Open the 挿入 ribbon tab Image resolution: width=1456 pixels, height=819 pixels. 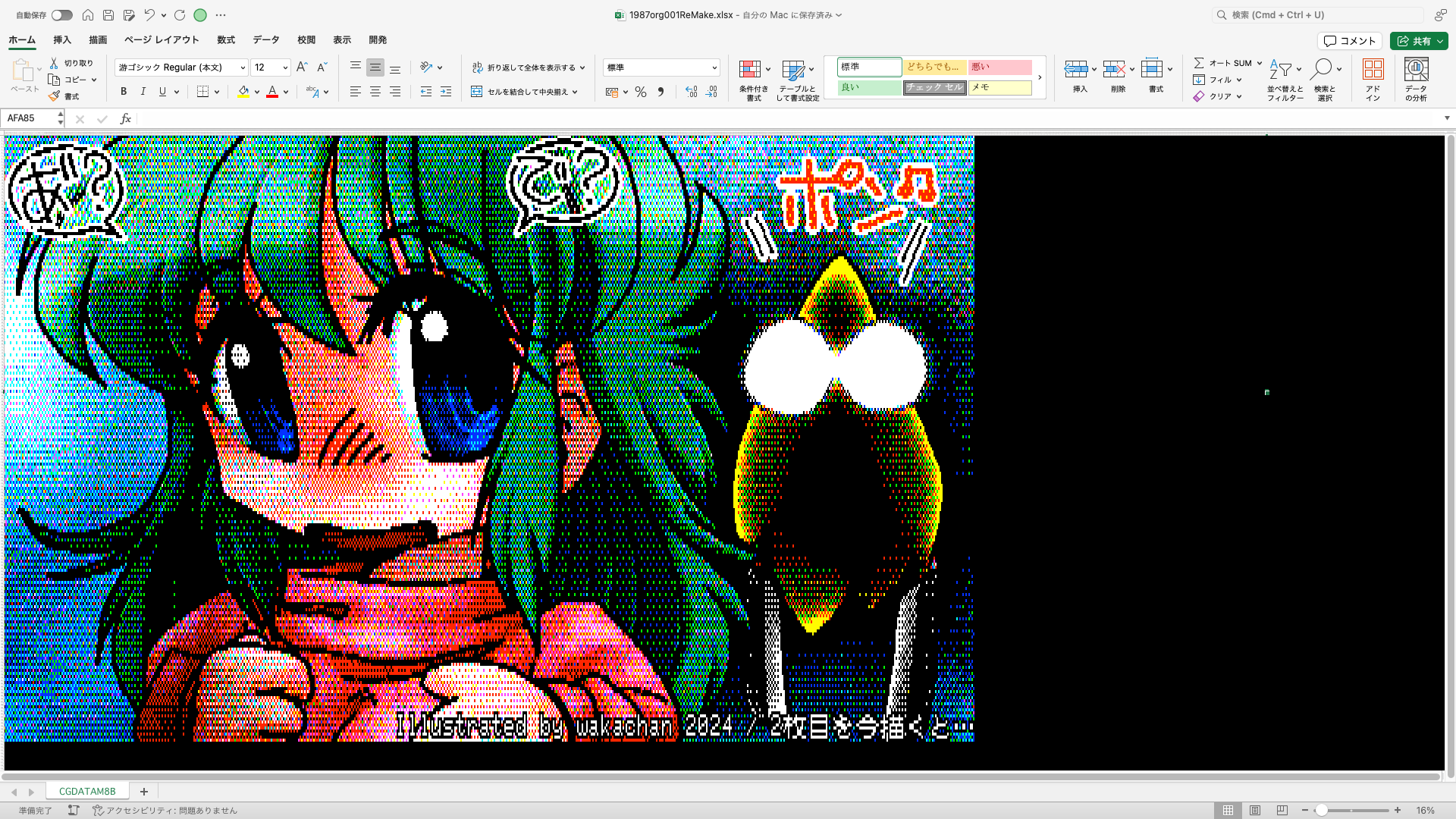pyautogui.click(x=62, y=40)
